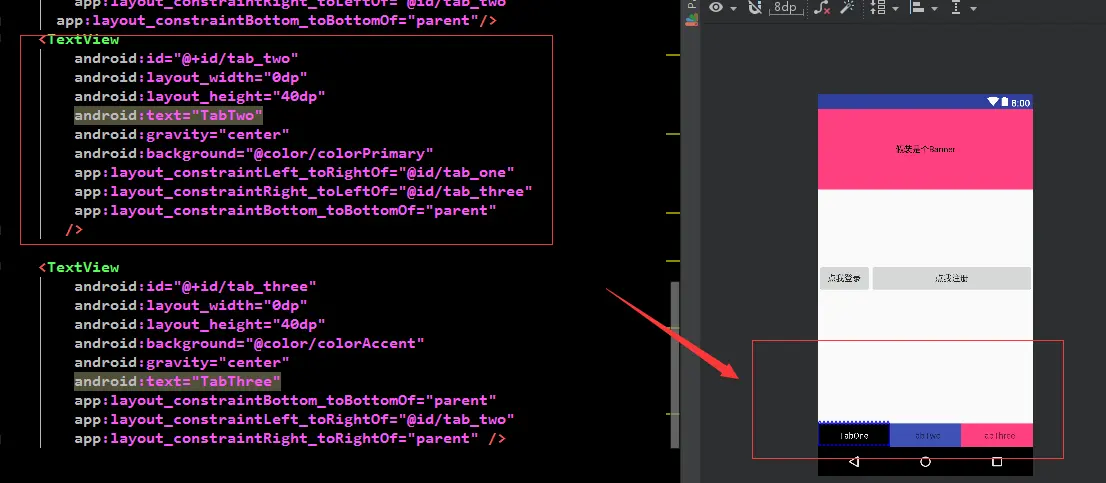Open the view options dropdown arrow
This screenshot has width=1106, height=483.
click(734, 9)
